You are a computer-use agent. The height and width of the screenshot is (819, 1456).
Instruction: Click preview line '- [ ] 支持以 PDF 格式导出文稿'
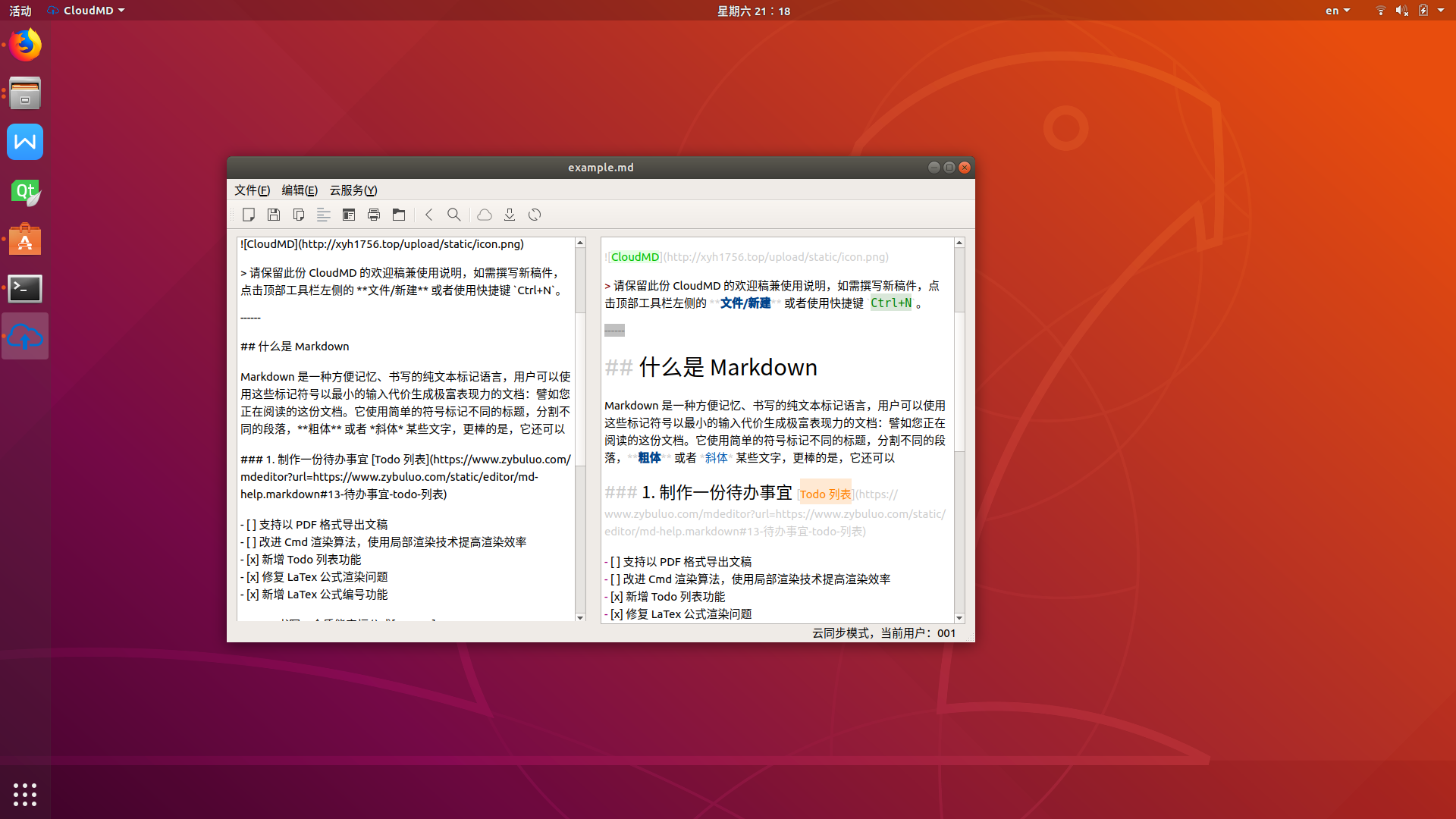(678, 562)
